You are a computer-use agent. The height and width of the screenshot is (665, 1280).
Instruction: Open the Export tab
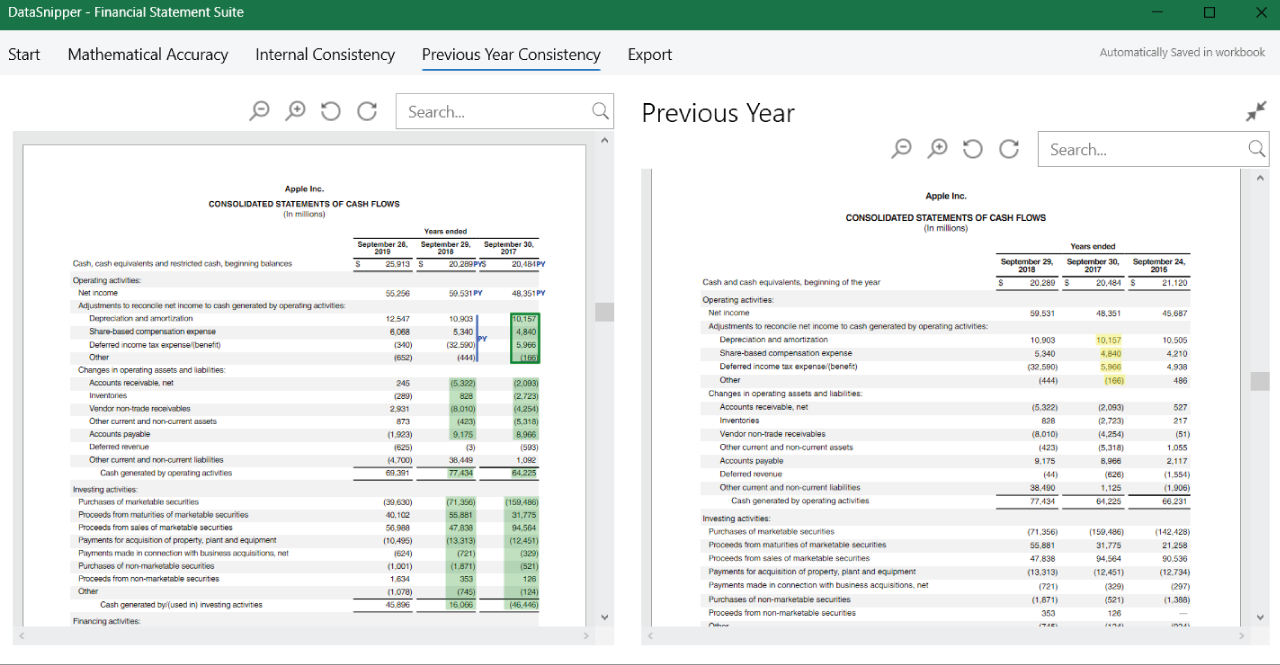(650, 54)
